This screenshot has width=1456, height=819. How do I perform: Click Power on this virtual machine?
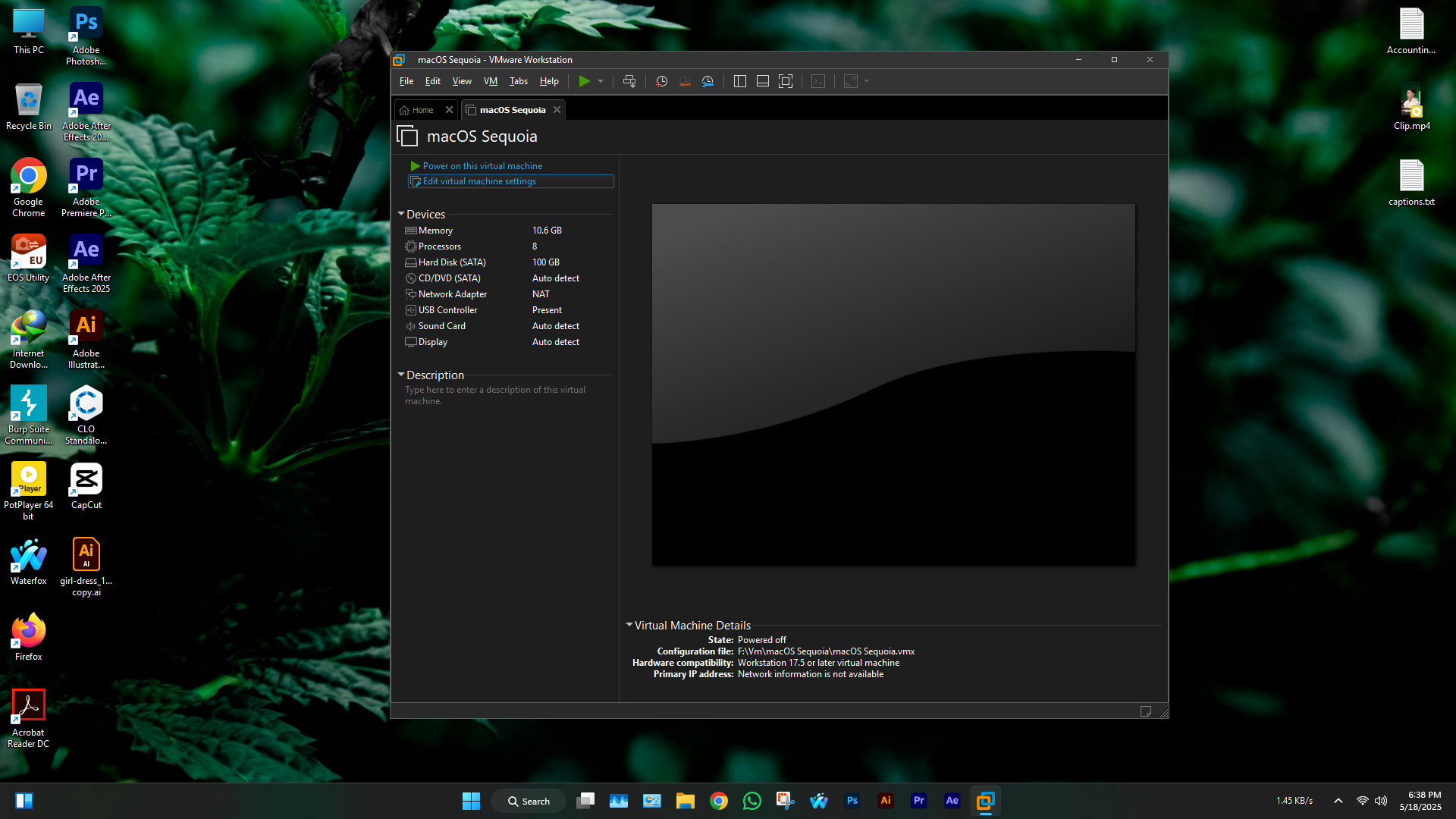(482, 166)
